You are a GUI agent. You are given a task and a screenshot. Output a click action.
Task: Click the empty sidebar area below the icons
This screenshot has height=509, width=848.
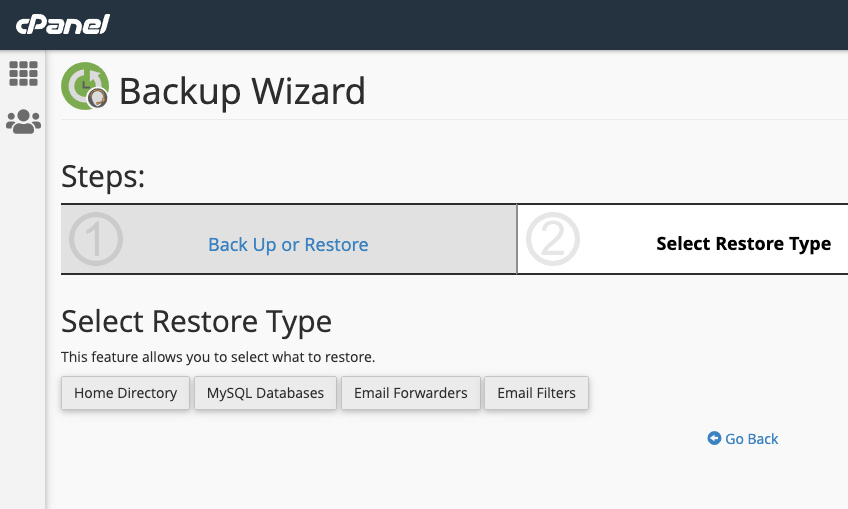[x=23, y=320]
